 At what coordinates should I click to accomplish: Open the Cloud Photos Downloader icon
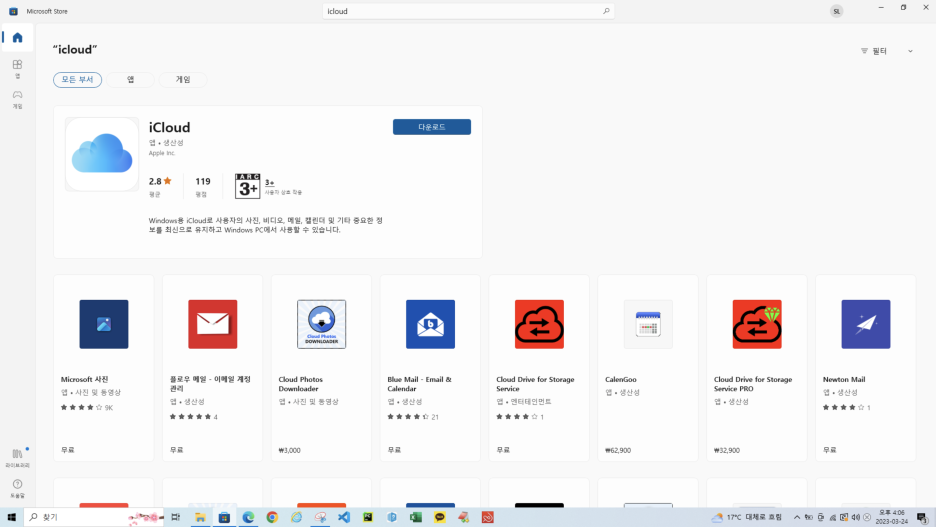(321, 324)
